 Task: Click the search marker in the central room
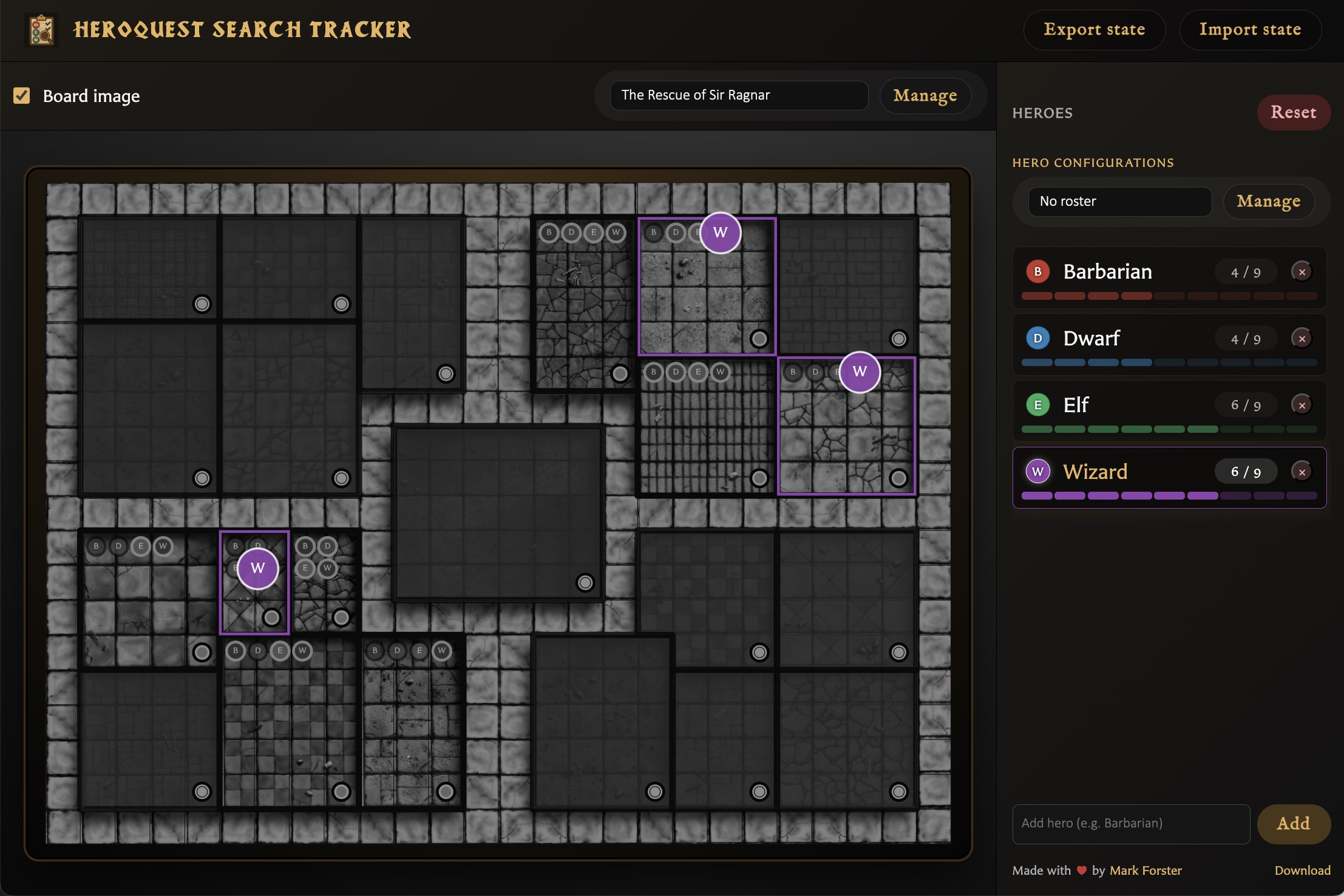(x=585, y=583)
